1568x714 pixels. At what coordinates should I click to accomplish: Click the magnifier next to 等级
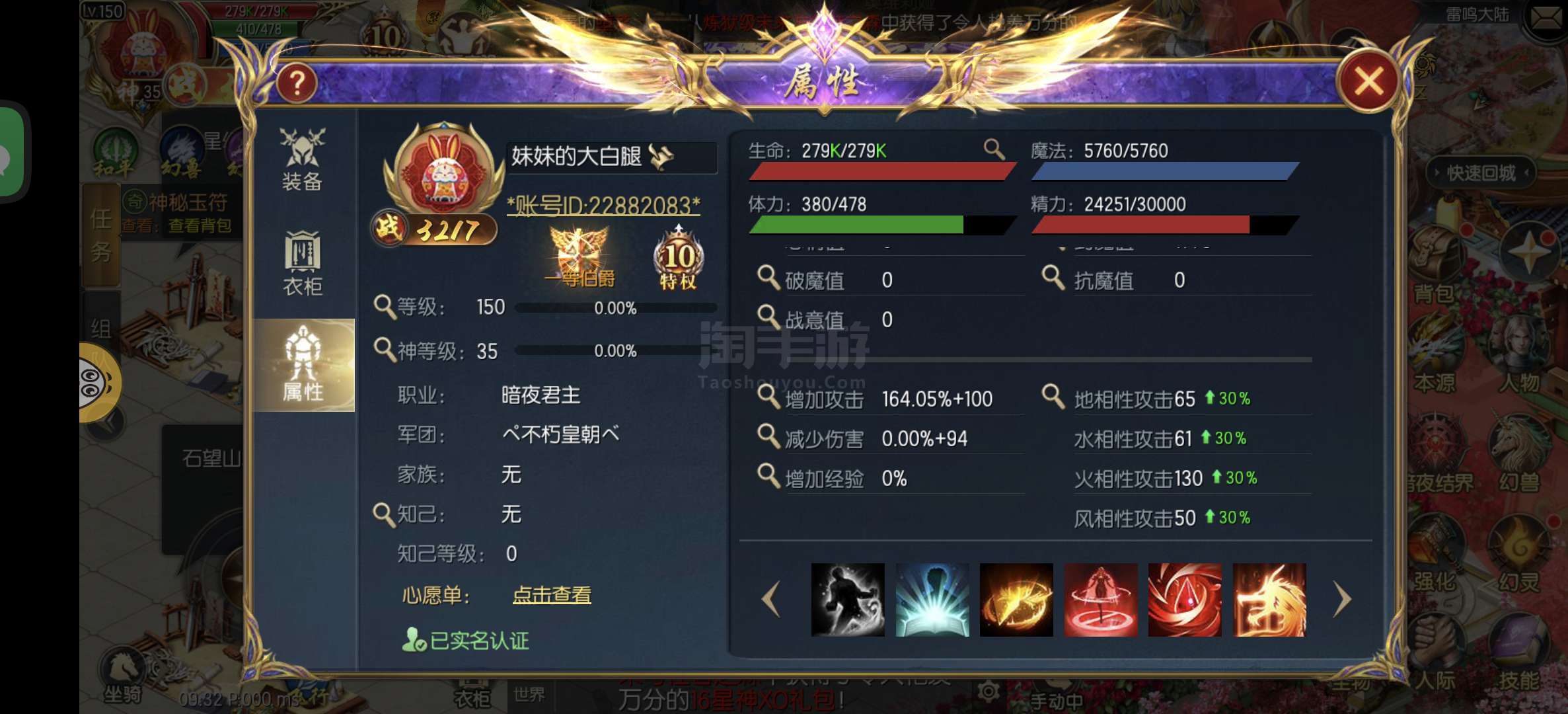click(384, 307)
